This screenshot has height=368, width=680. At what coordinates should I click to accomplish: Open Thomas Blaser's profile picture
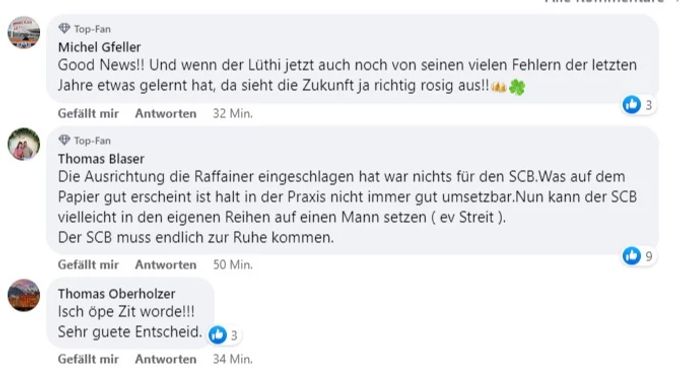[x=24, y=144]
